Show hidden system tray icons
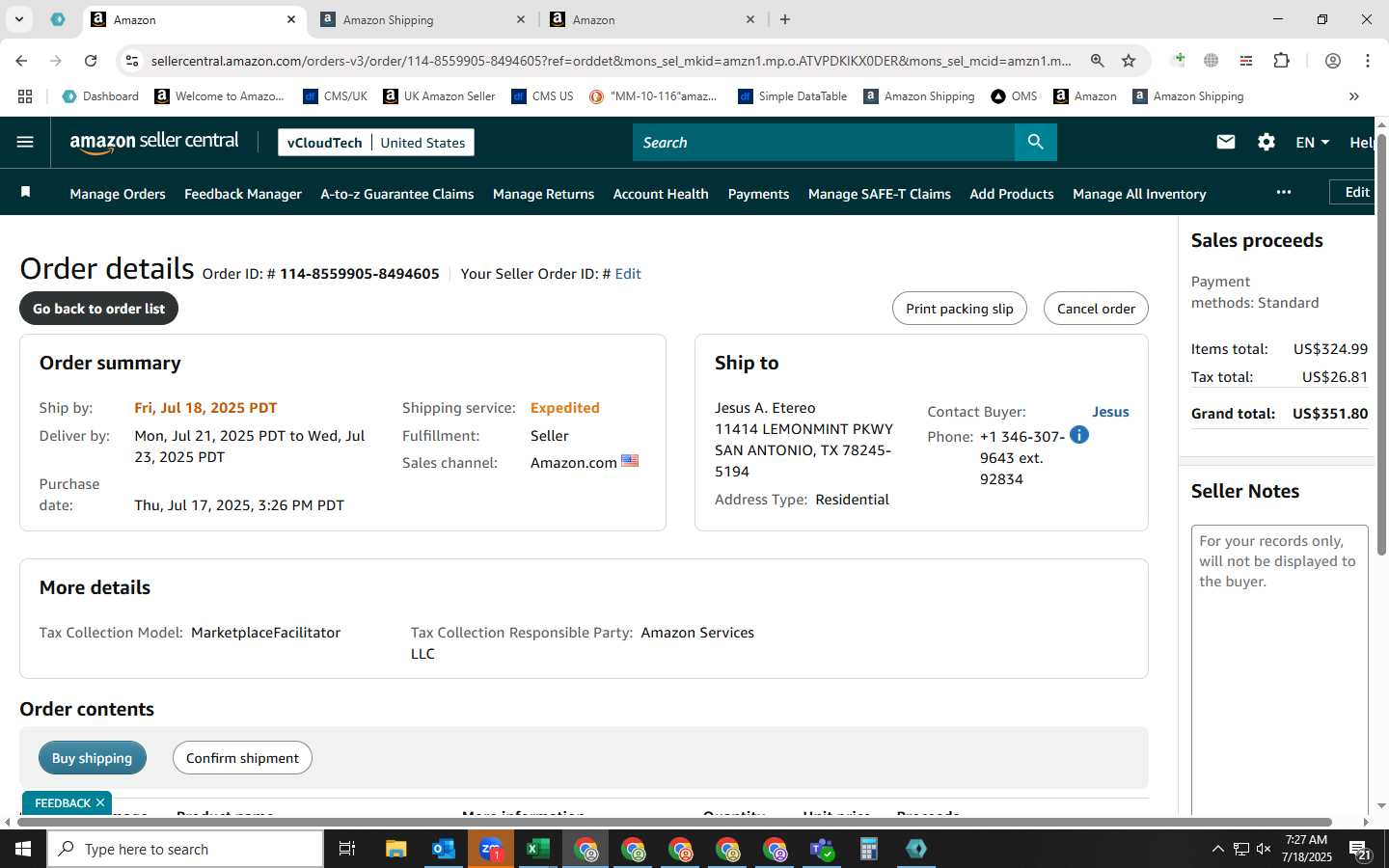1389x868 pixels. pyautogui.click(x=1217, y=849)
